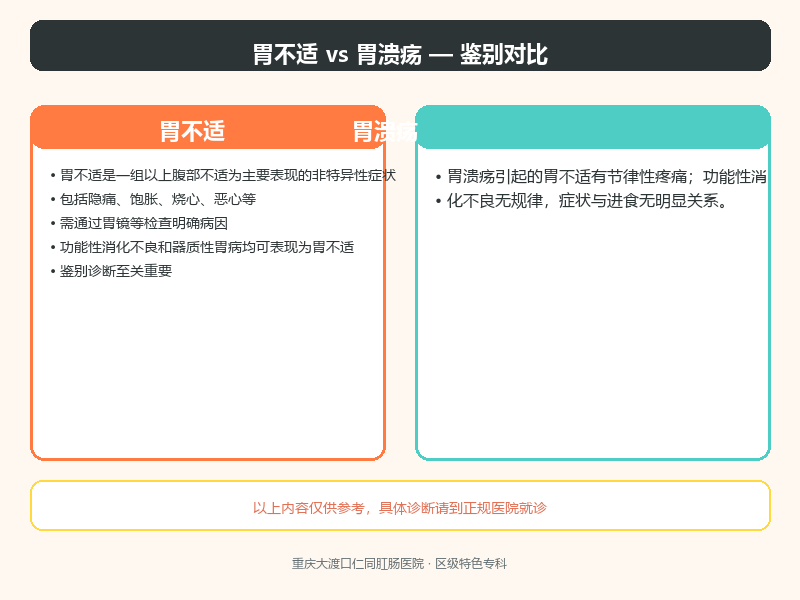This screenshot has height=600, width=800.
Task: Select the orange 胃不适 card header
Action: point(208,128)
